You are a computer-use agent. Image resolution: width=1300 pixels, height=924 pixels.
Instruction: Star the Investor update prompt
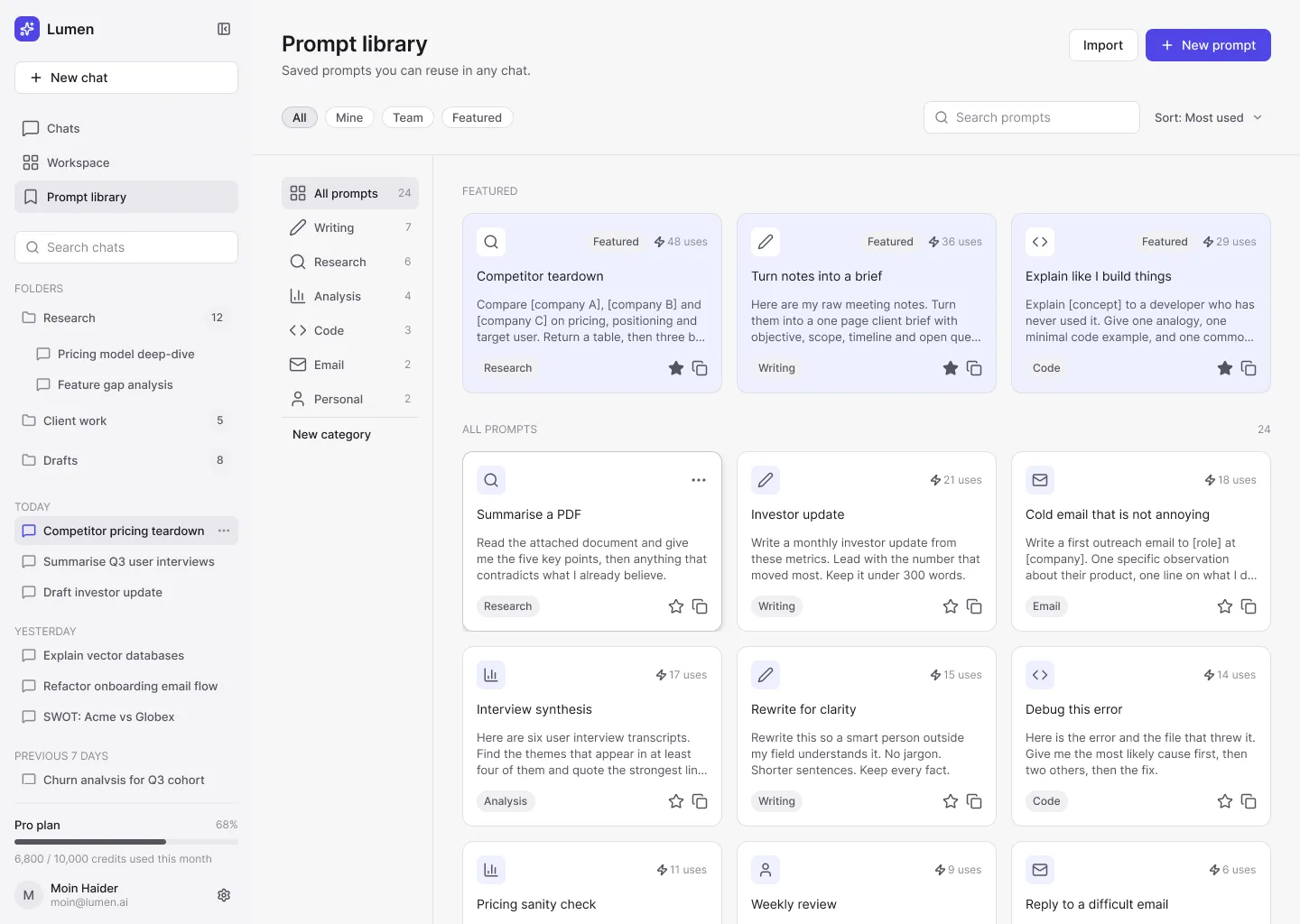[951, 606]
